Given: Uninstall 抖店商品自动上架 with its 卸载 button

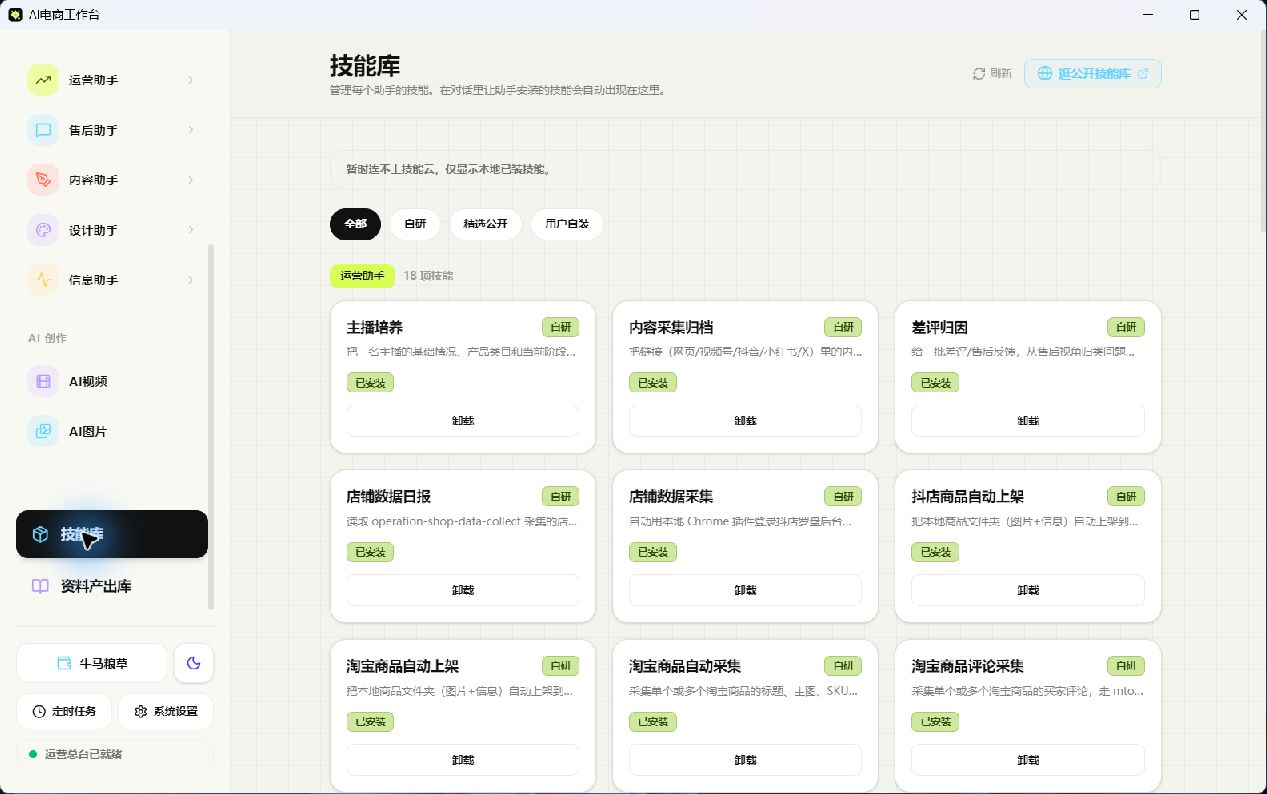Looking at the screenshot, I should (1028, 590).
